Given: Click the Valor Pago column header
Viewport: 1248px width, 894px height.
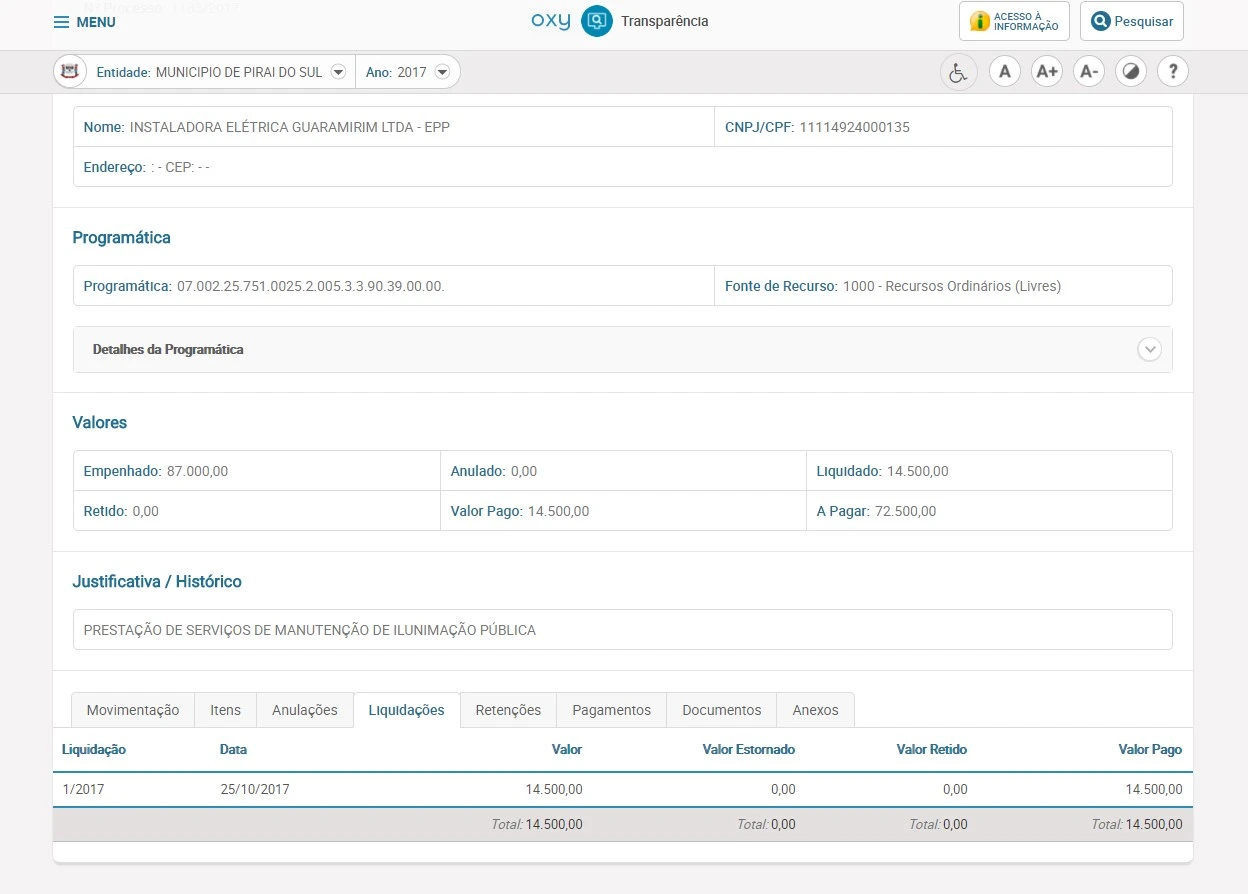Looking at the screenshot, I should (1150, 749).
